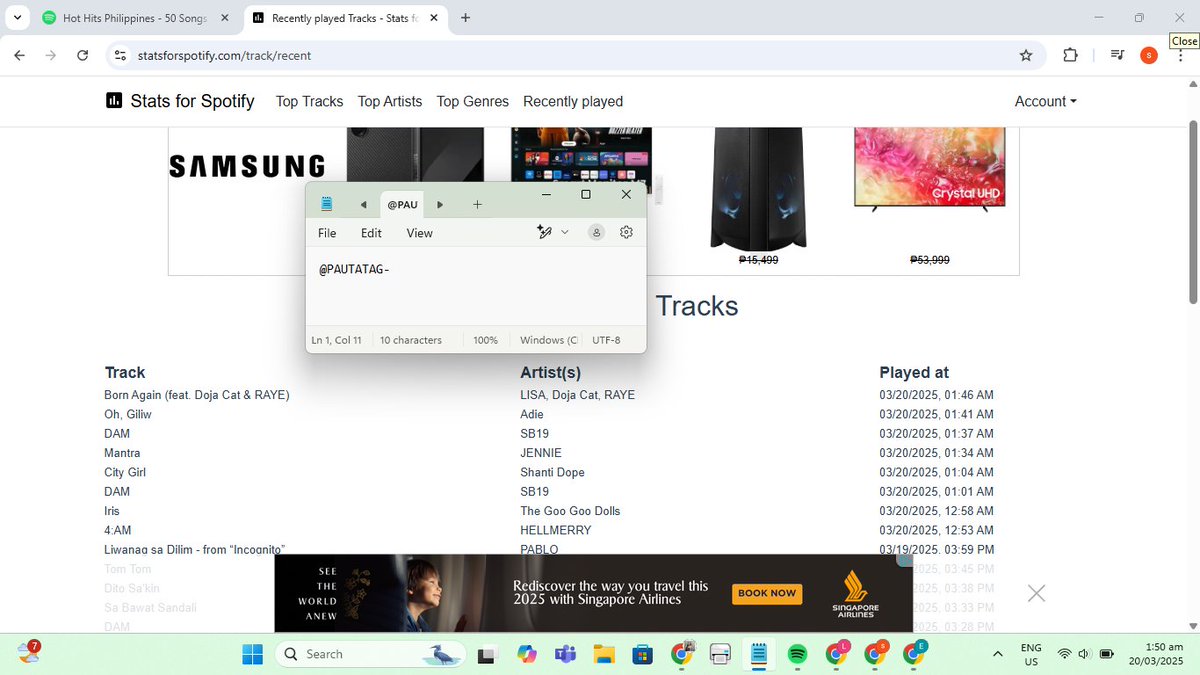Click the Samsung speaker product at ₱15,499
Image resolution: width=1200 pixels, height=675 pixels.
click(758, 192)
